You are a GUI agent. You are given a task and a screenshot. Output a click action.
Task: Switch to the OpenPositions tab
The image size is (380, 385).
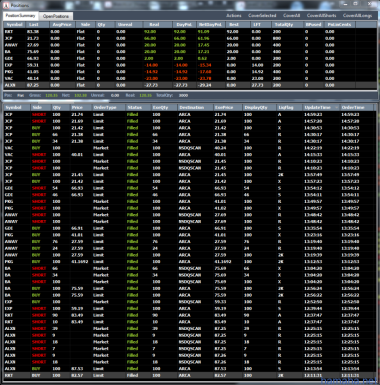click(x=56, y=16)
